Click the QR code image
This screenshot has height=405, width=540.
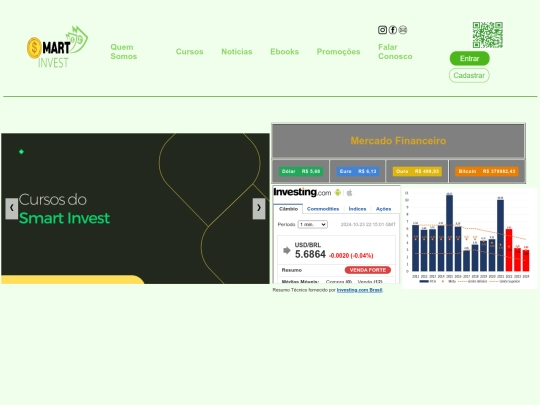(488, 35)
